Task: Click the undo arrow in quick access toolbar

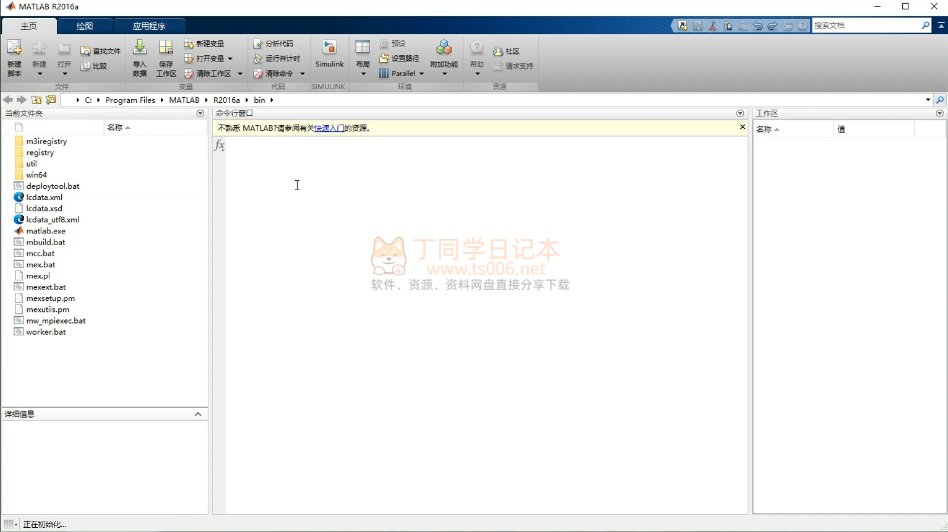Action: point(758,26)
